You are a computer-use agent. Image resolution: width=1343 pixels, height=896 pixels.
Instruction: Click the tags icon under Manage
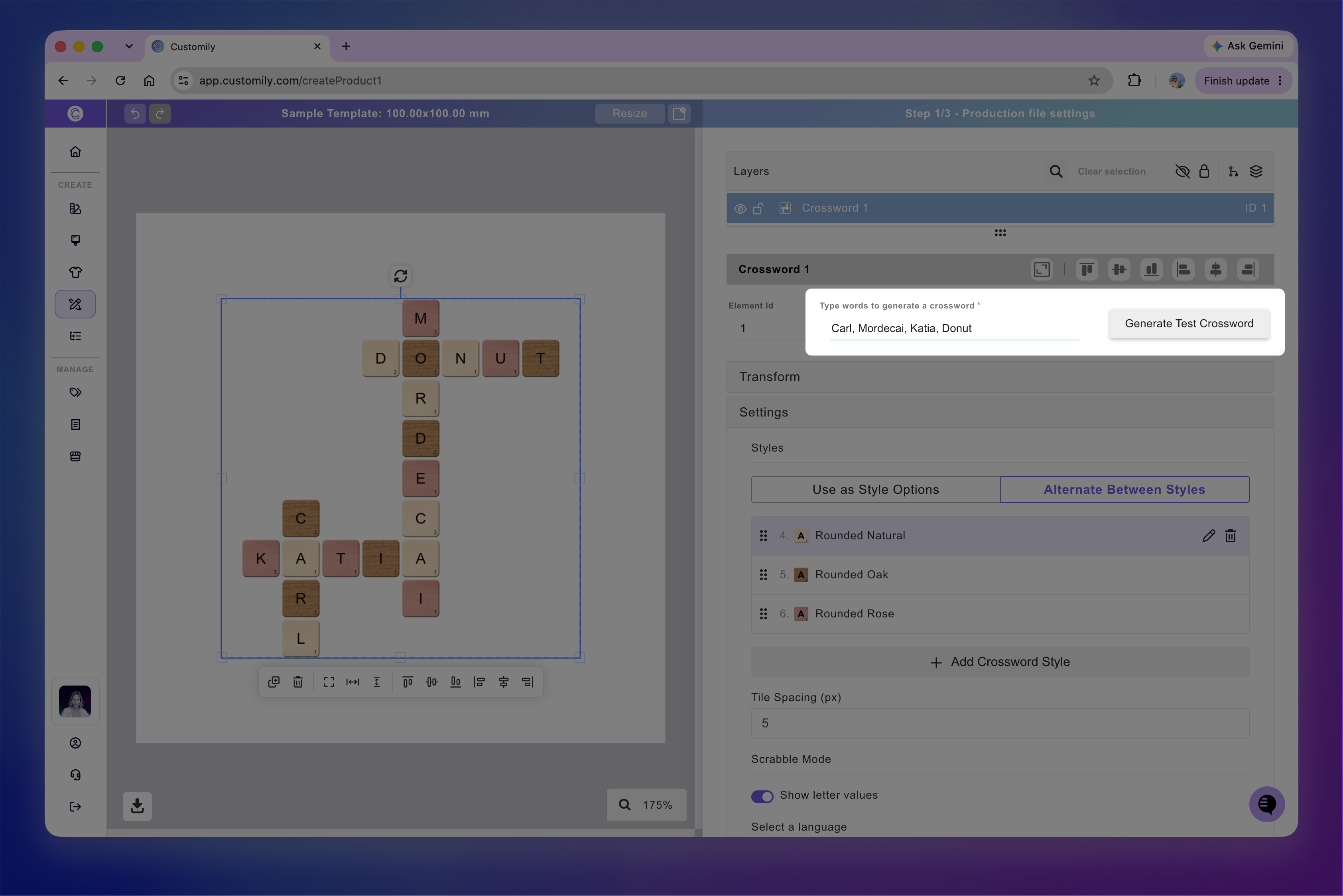pyautogui.click(x=75, y=392)
